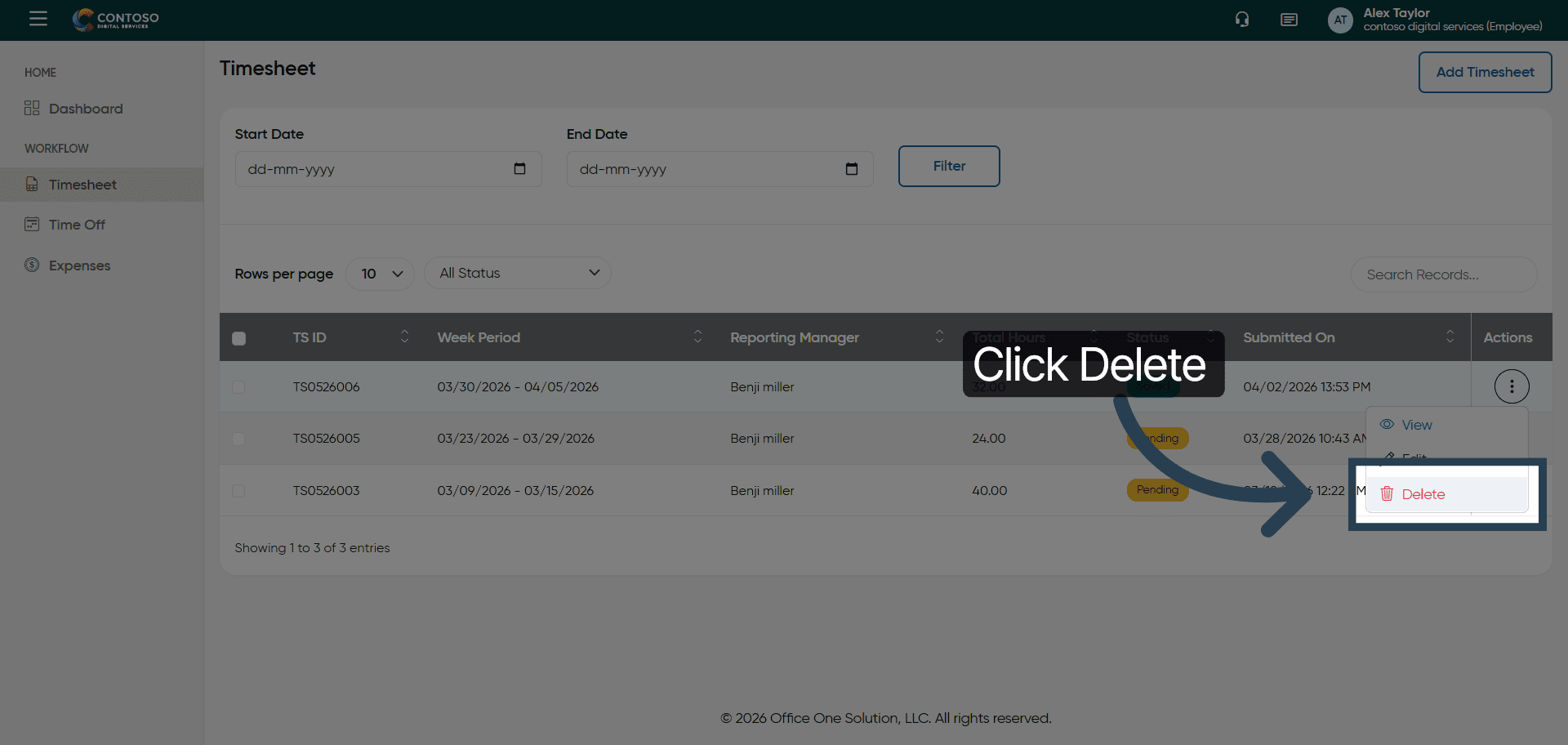The height and width of the screenshot is (745, 1568).
Task: Click three-dot actions button for TS0526006
Action: [x=1511, y=386]
